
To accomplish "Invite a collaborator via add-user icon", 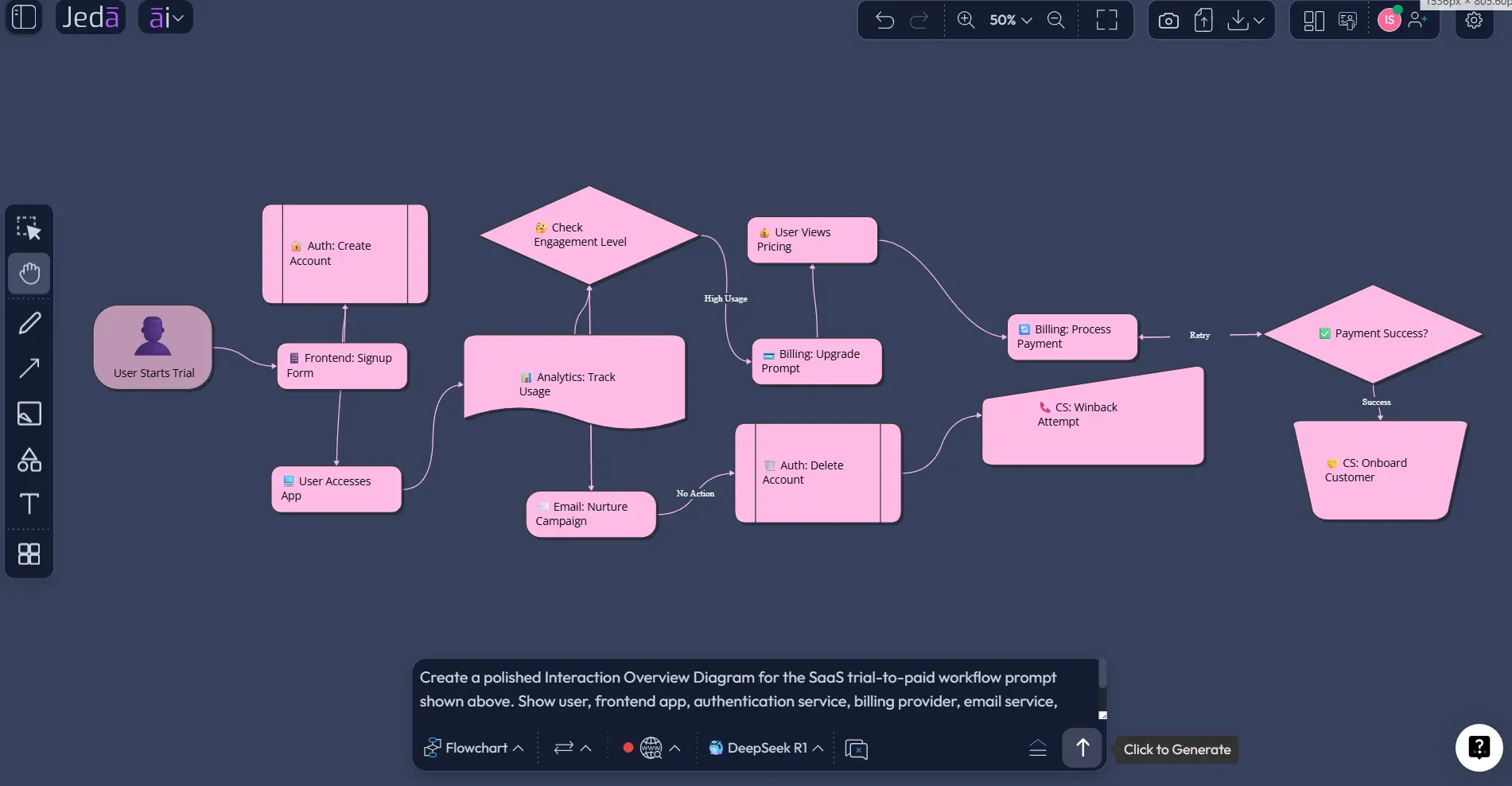I will click(x=1417, y=20).
